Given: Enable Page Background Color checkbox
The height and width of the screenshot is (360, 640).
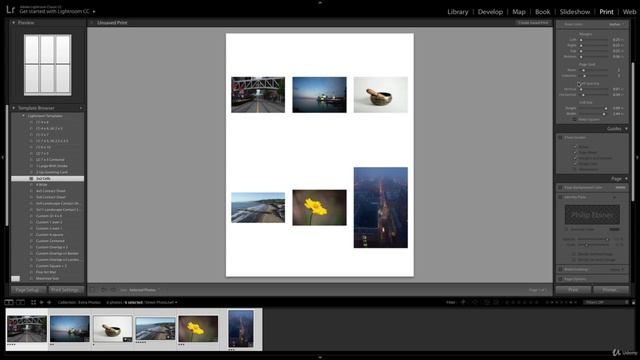Looking at the screenshot, I should (x=560, y=188).
